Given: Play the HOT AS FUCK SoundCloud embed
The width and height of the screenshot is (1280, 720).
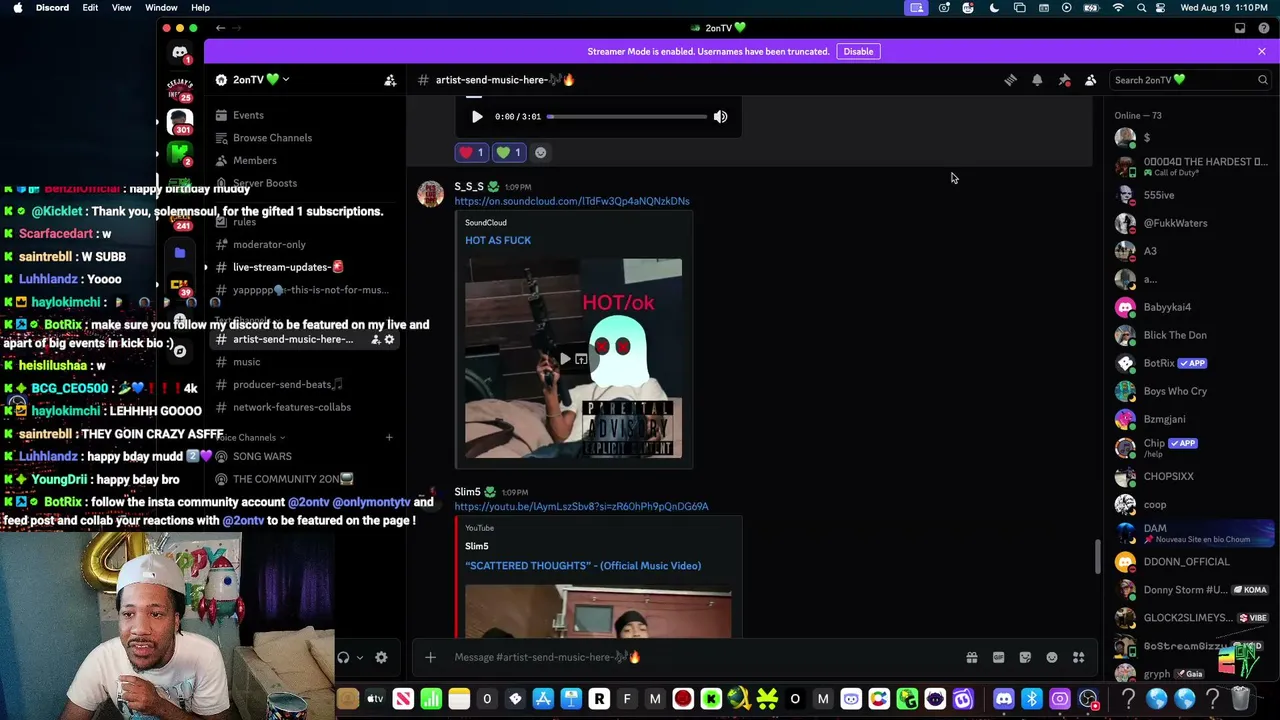Looking at the screenshot, I should (565, 359).
